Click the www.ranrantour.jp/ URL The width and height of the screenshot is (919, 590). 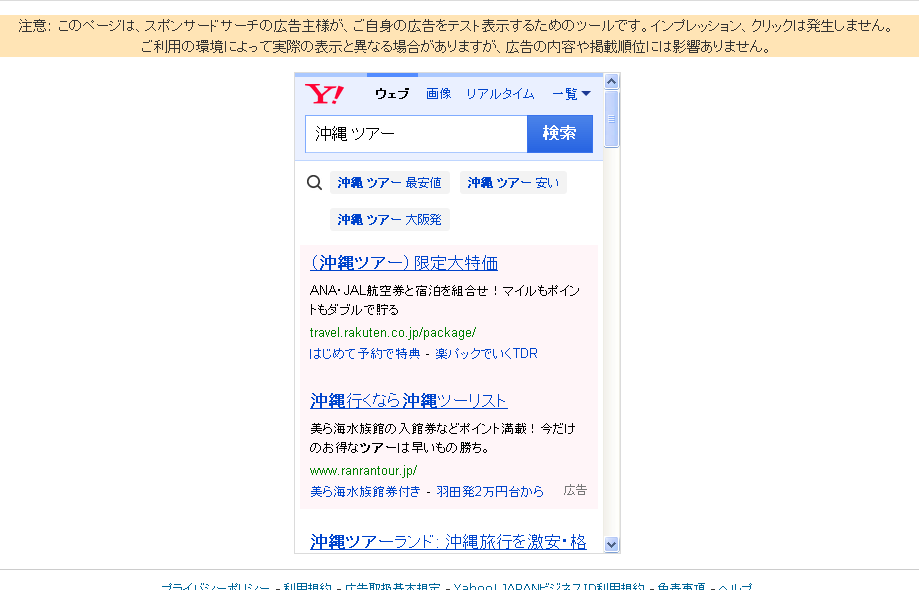pyautogui.click(x=363, y=470)
